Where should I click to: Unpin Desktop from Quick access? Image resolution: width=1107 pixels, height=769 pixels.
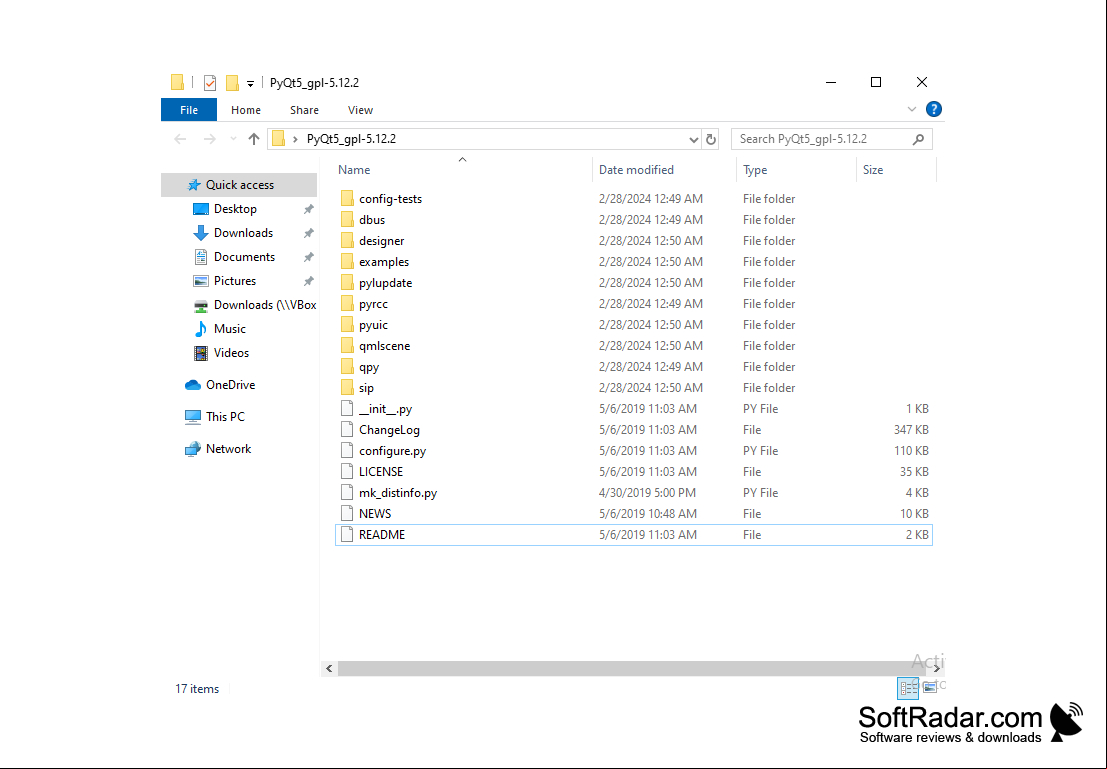point(309,209)
